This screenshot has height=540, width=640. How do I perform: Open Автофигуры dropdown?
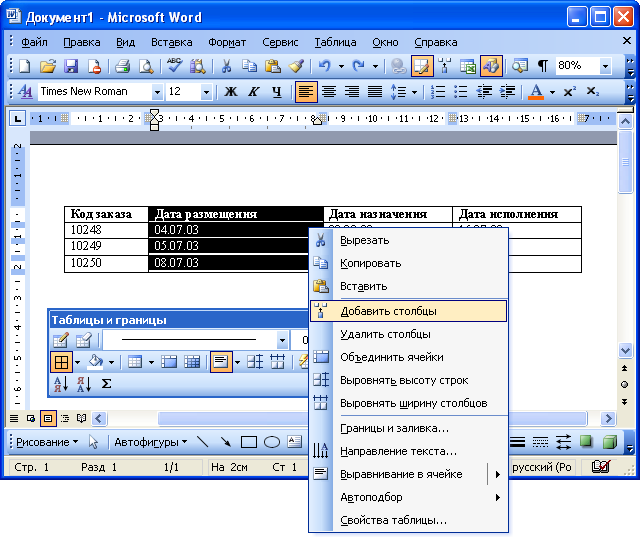tap(150, 442)
